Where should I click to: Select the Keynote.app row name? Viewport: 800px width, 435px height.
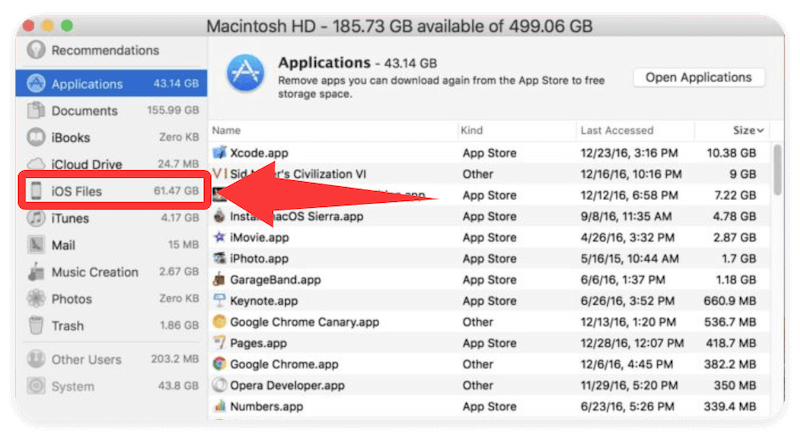(264, 301)
